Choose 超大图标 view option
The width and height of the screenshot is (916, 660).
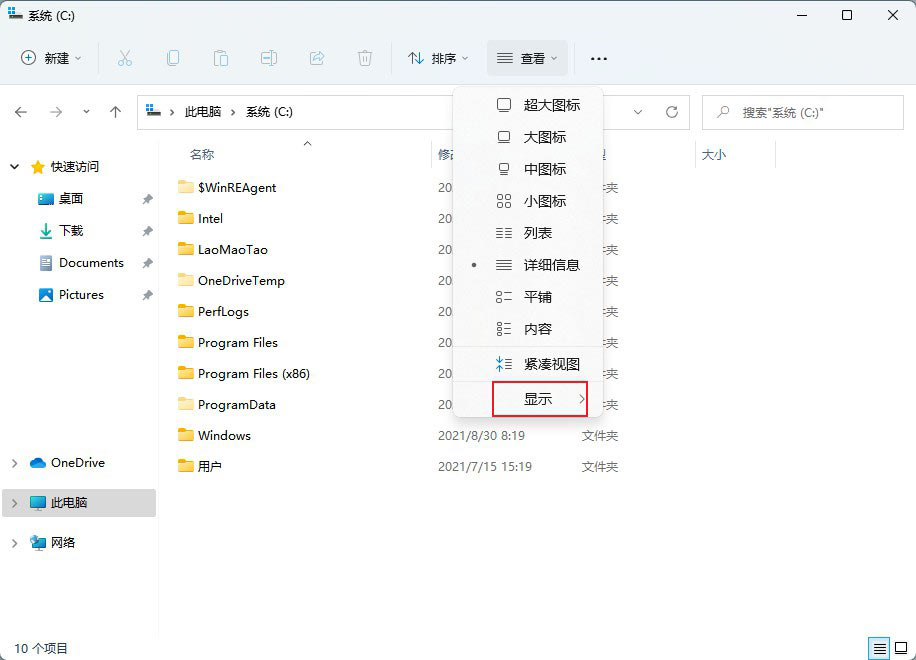pos(528,105)
